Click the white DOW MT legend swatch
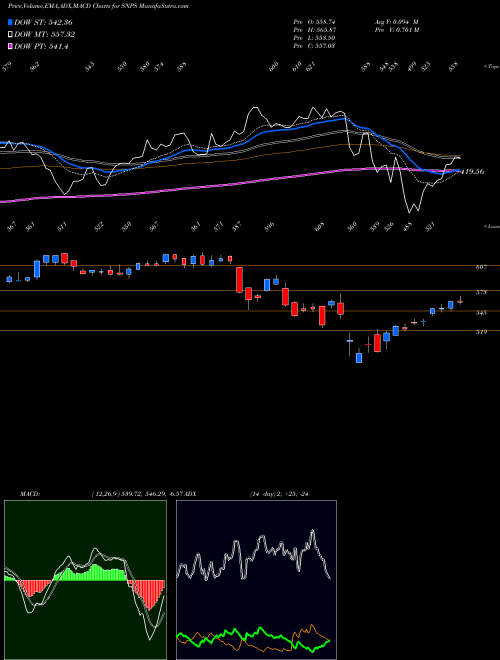 click(x=10, y=35)
